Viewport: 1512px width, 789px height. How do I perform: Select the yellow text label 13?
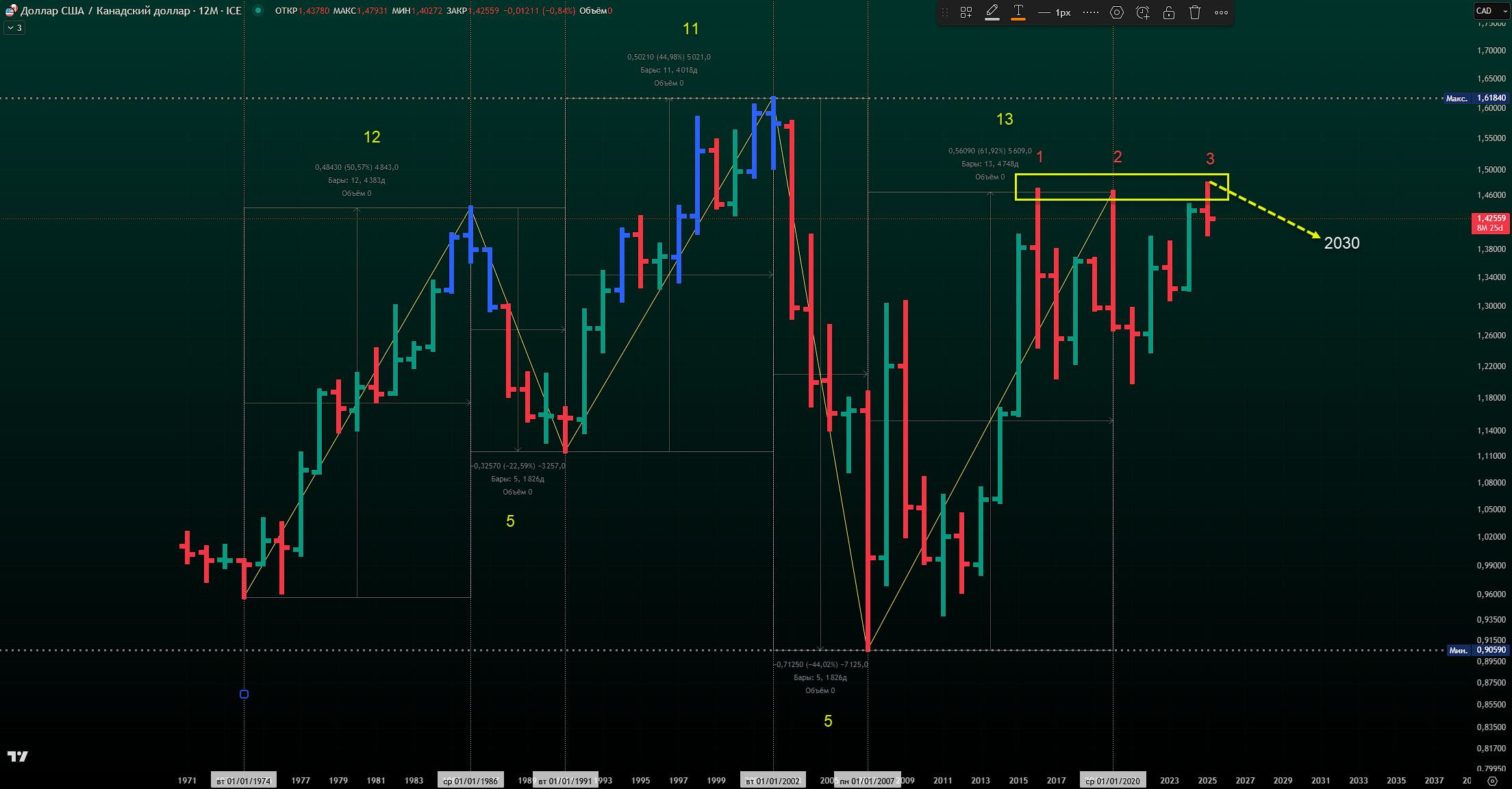1005,119
